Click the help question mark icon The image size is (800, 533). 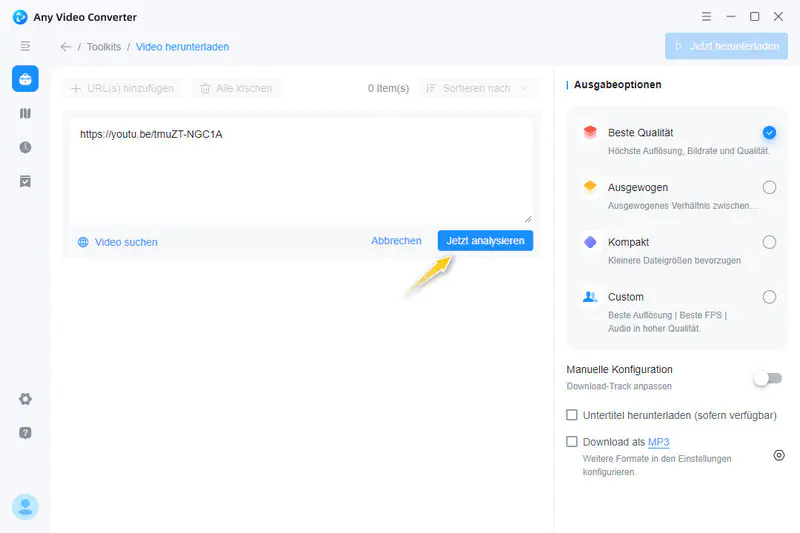(x=25, y=433)
